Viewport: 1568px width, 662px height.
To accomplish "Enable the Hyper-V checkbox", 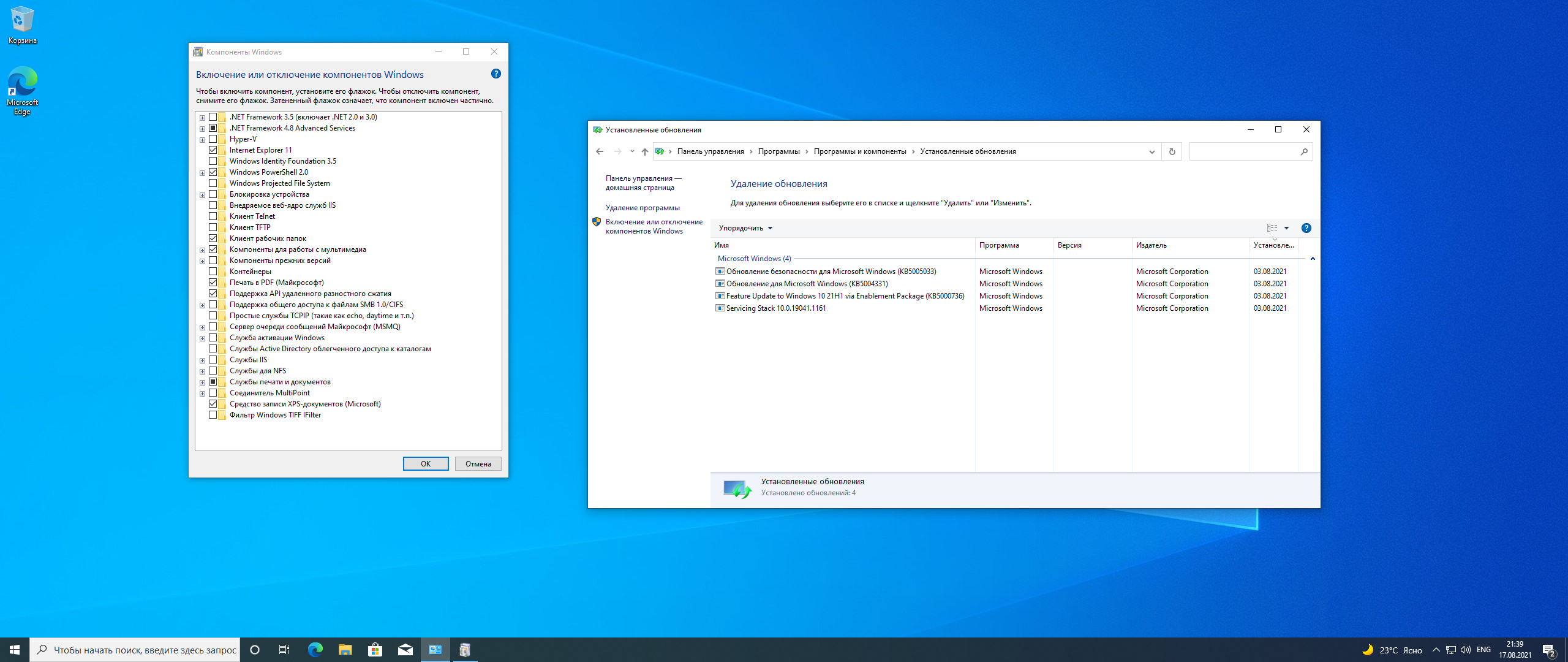I will pyautogui.click(x=213, y=139).
